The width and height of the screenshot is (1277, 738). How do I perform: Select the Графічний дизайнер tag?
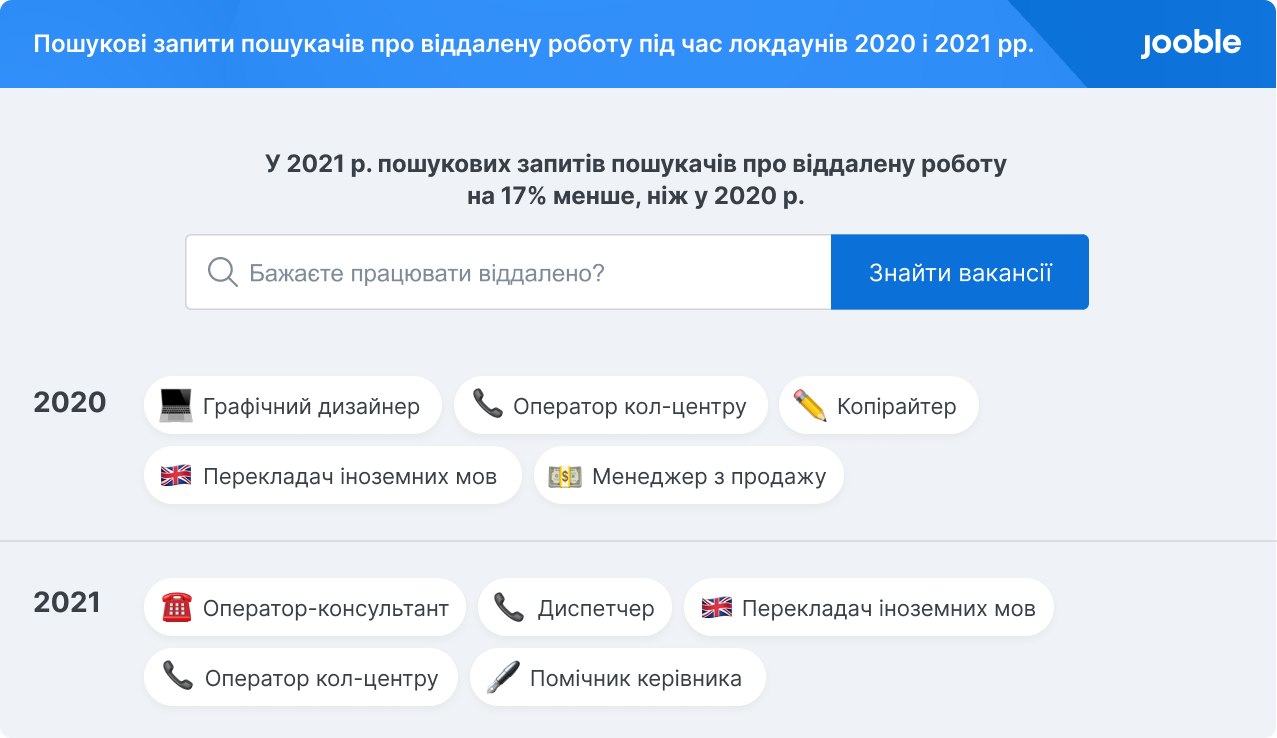(293, 405)
